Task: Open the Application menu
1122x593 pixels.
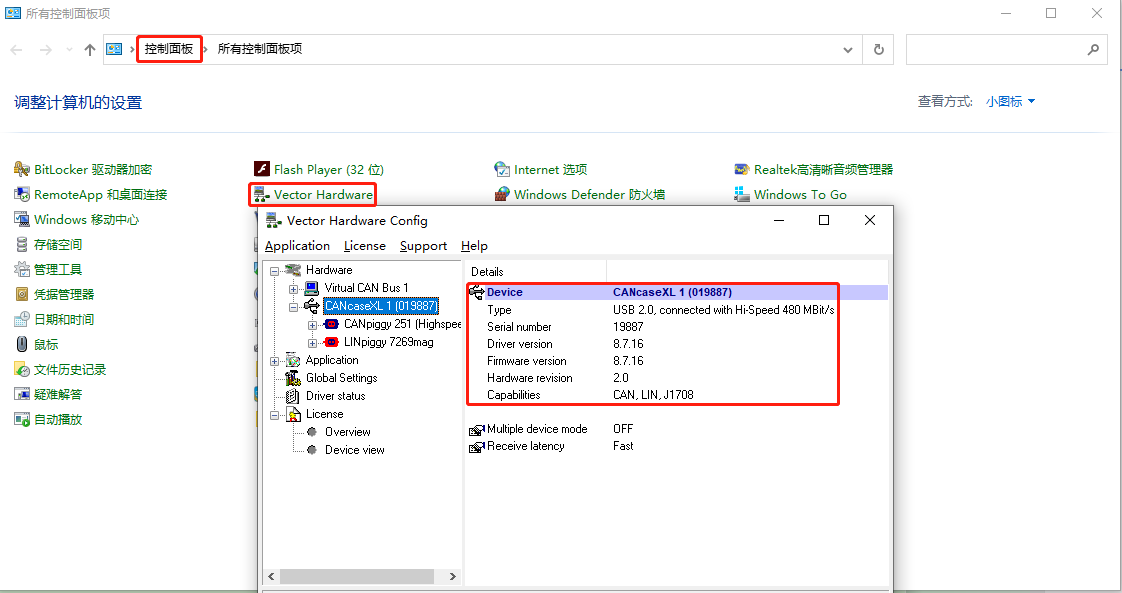Action: point(297,246)
